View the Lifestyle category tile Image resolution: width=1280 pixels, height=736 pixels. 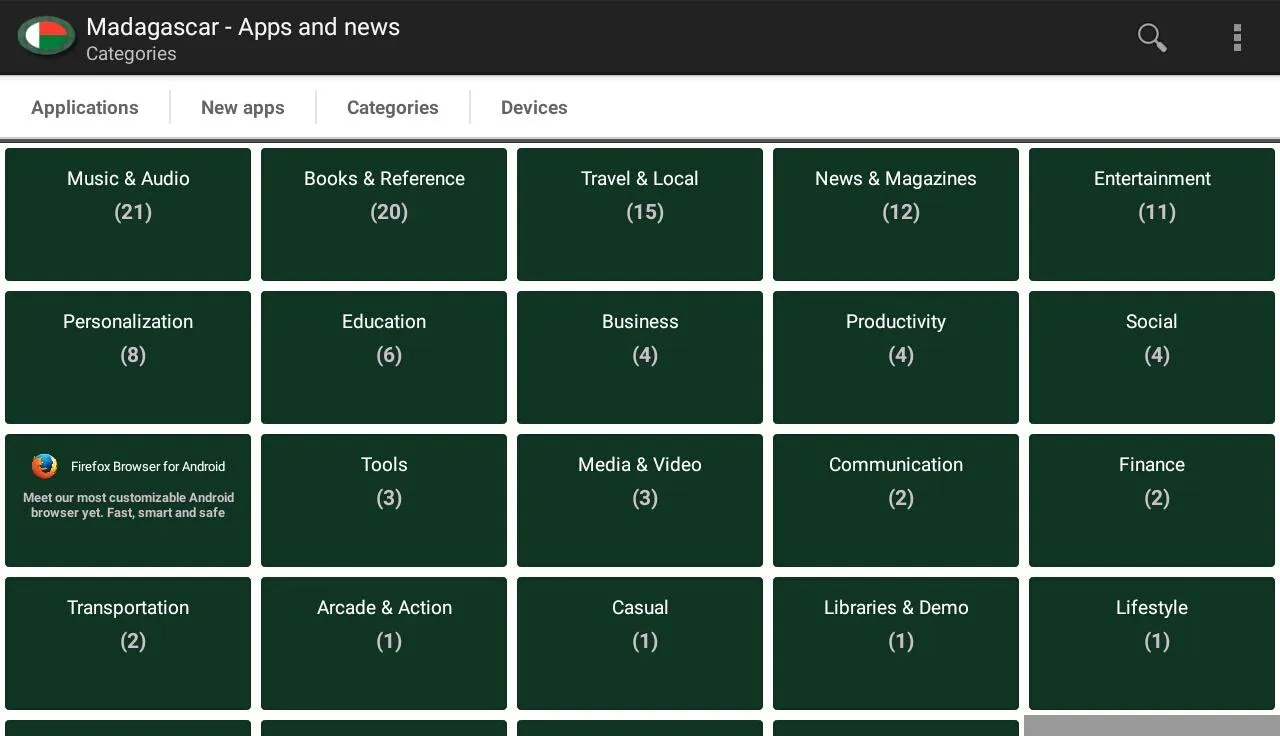pyautogui.click(x=1152, y=643)
